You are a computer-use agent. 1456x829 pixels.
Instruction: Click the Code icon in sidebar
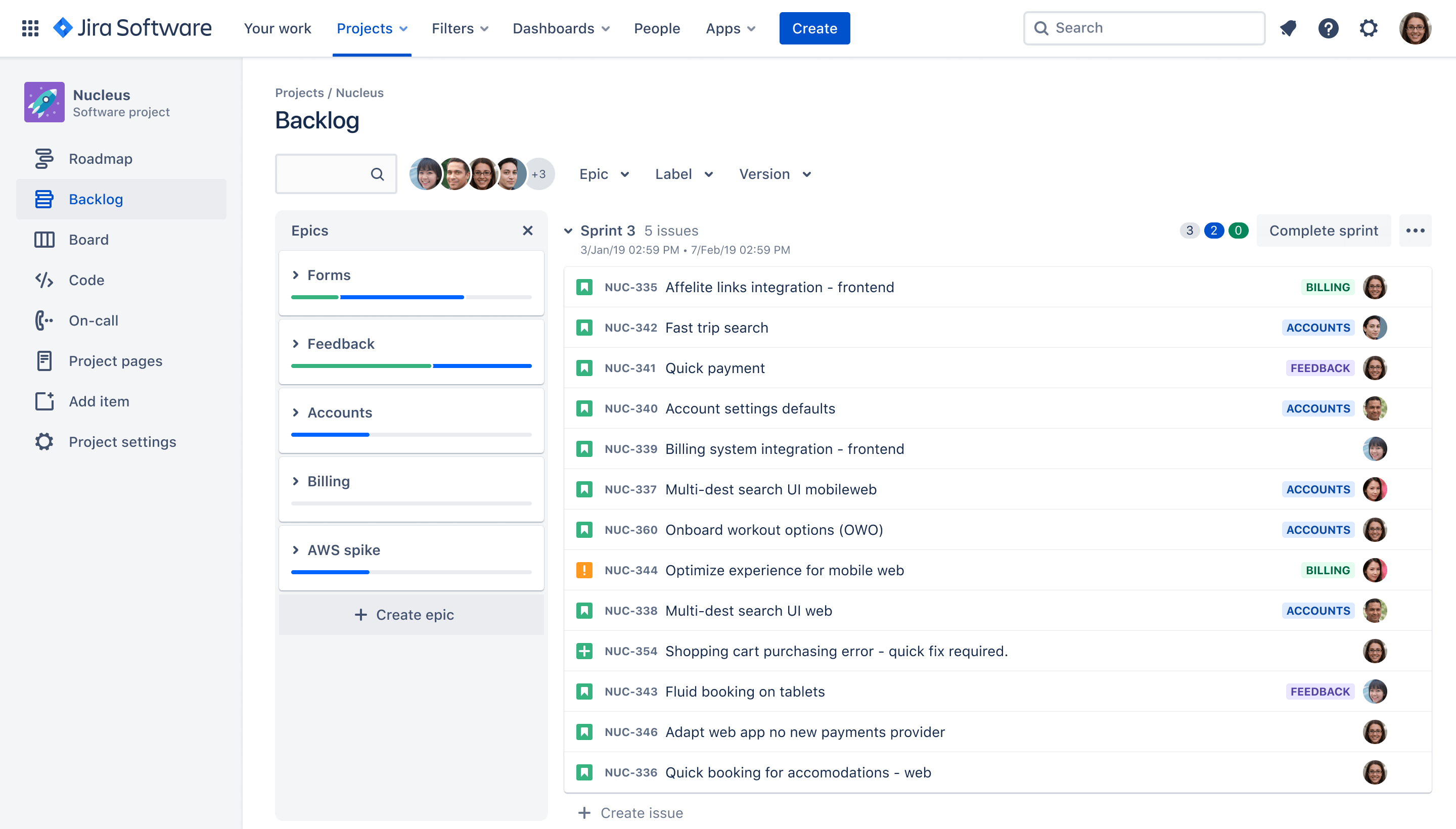[x=44, y=280]
